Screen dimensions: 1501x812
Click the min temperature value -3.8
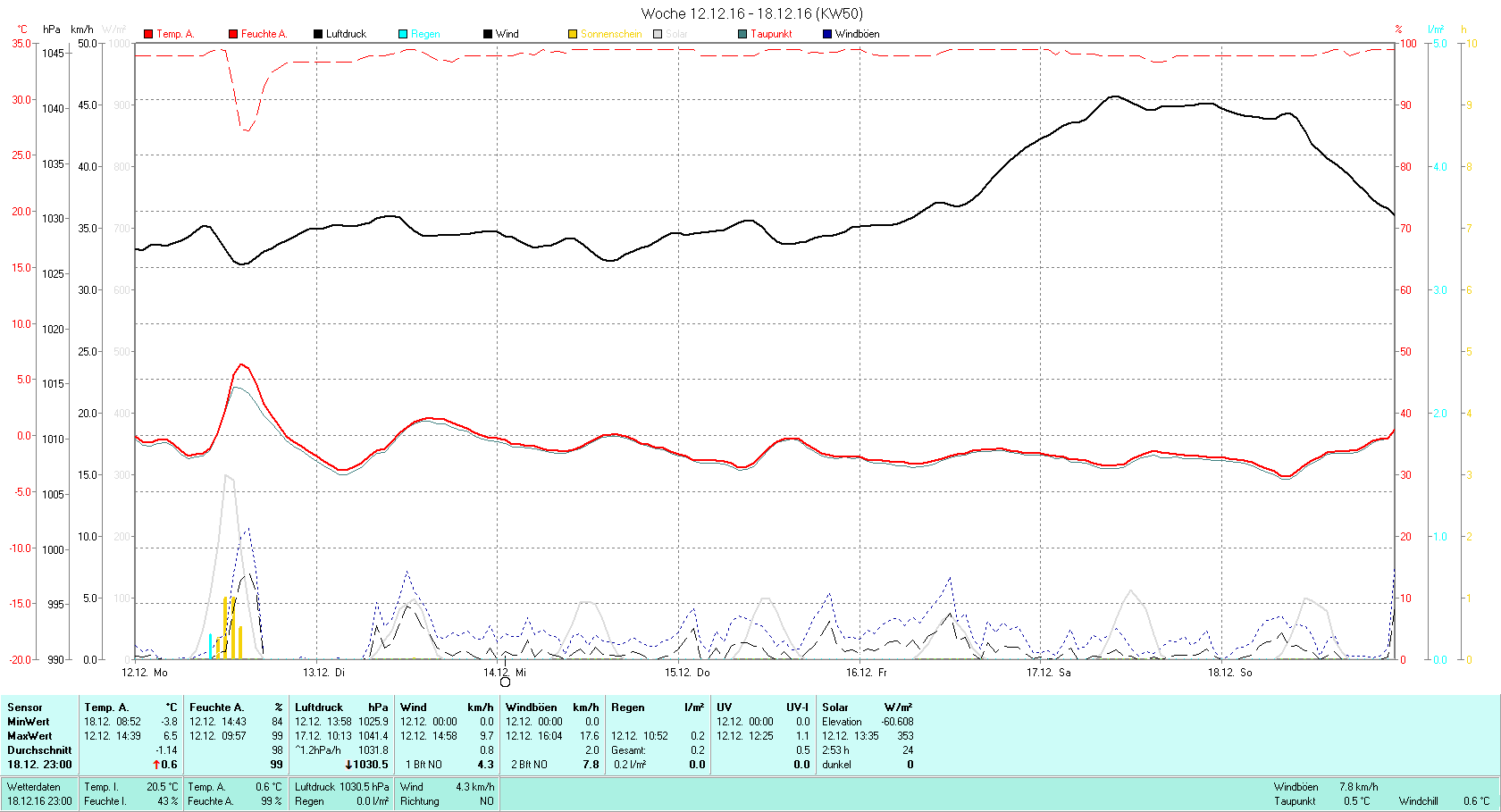coord(169,722)
